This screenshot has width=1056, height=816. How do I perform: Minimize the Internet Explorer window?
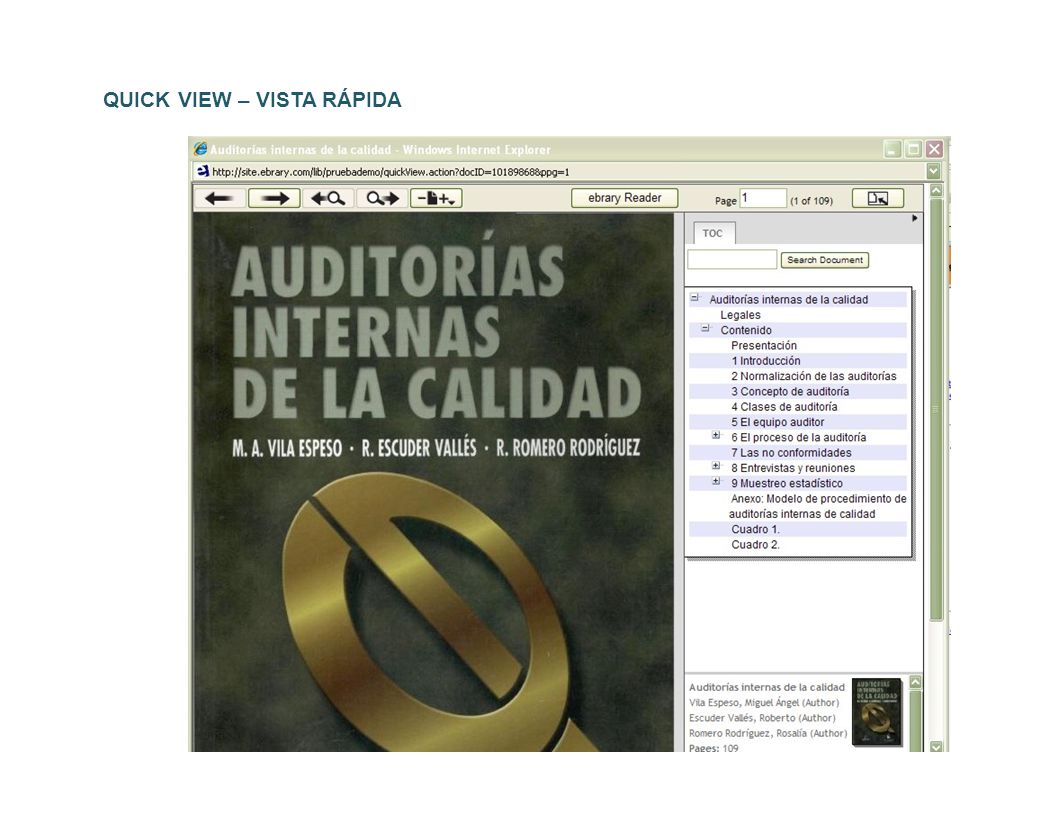[x=892, y=149]
